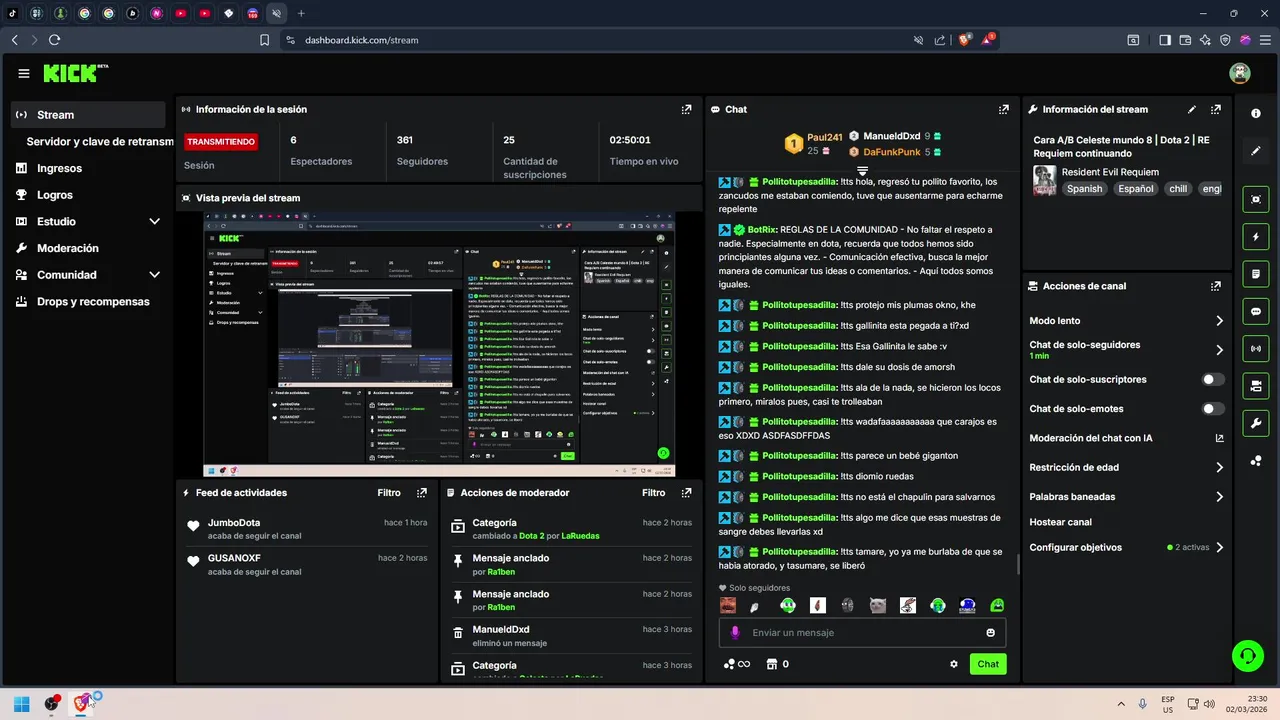Pop out the Chat panel
The width and height of the screenshot is (1280, 720).
pos(1004,109)
